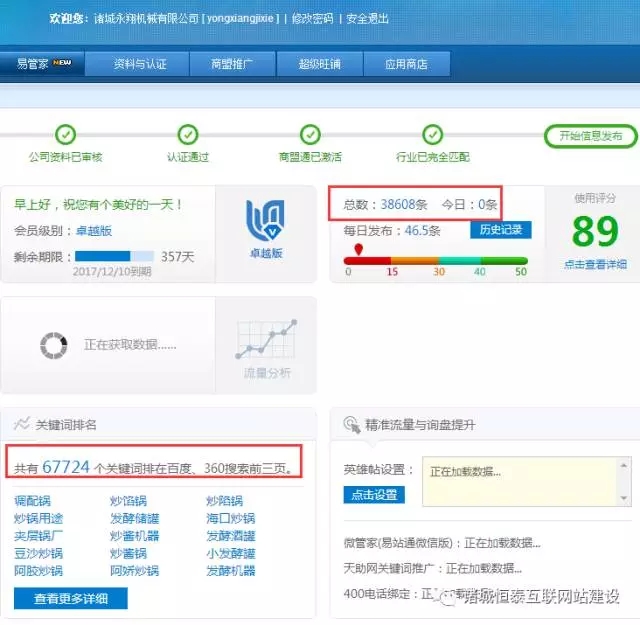Click the 修改密码 link
Image resolution: width=640 pixels, height=625 pixels.
(x=312, y=19)
